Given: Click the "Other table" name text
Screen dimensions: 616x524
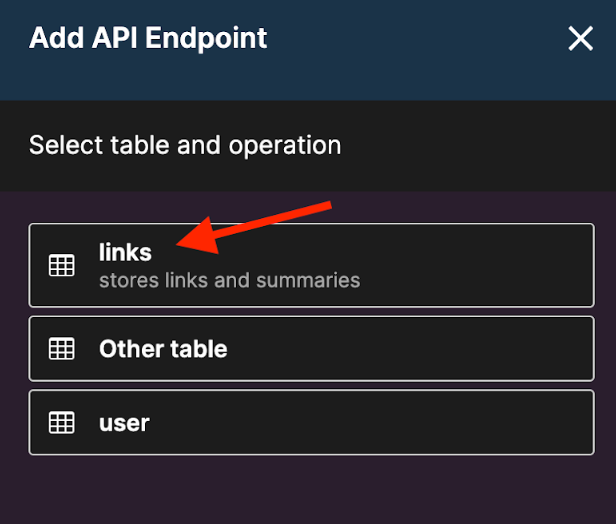Looking at the screenshot, I should [x=163, y=348].
